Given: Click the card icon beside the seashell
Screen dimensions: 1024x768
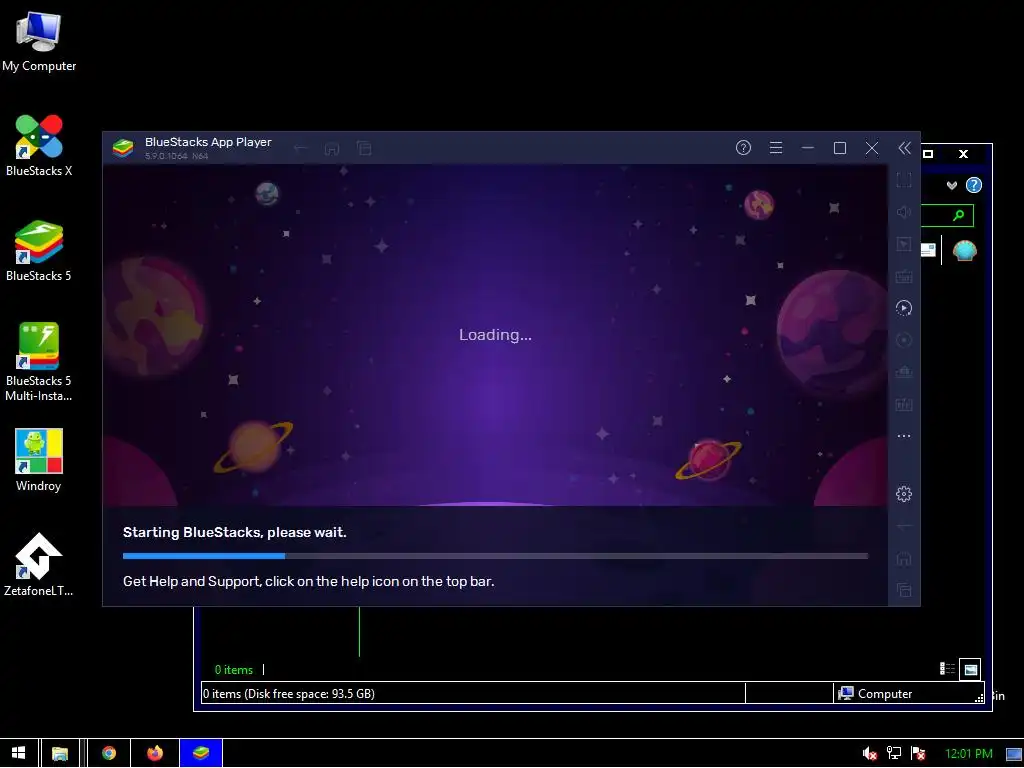Looking at the screenshot, I should pos(928,251).
